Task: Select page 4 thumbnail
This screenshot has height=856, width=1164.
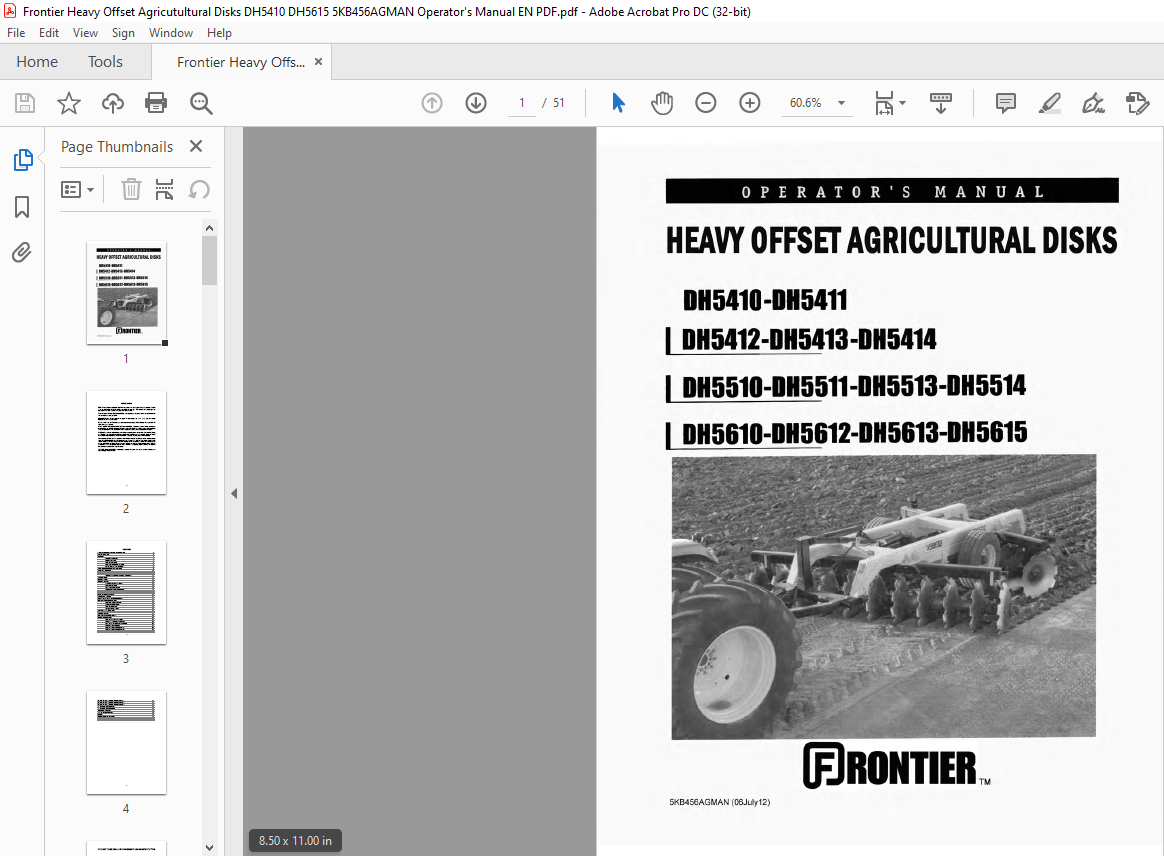Action: tap(126, 742)
